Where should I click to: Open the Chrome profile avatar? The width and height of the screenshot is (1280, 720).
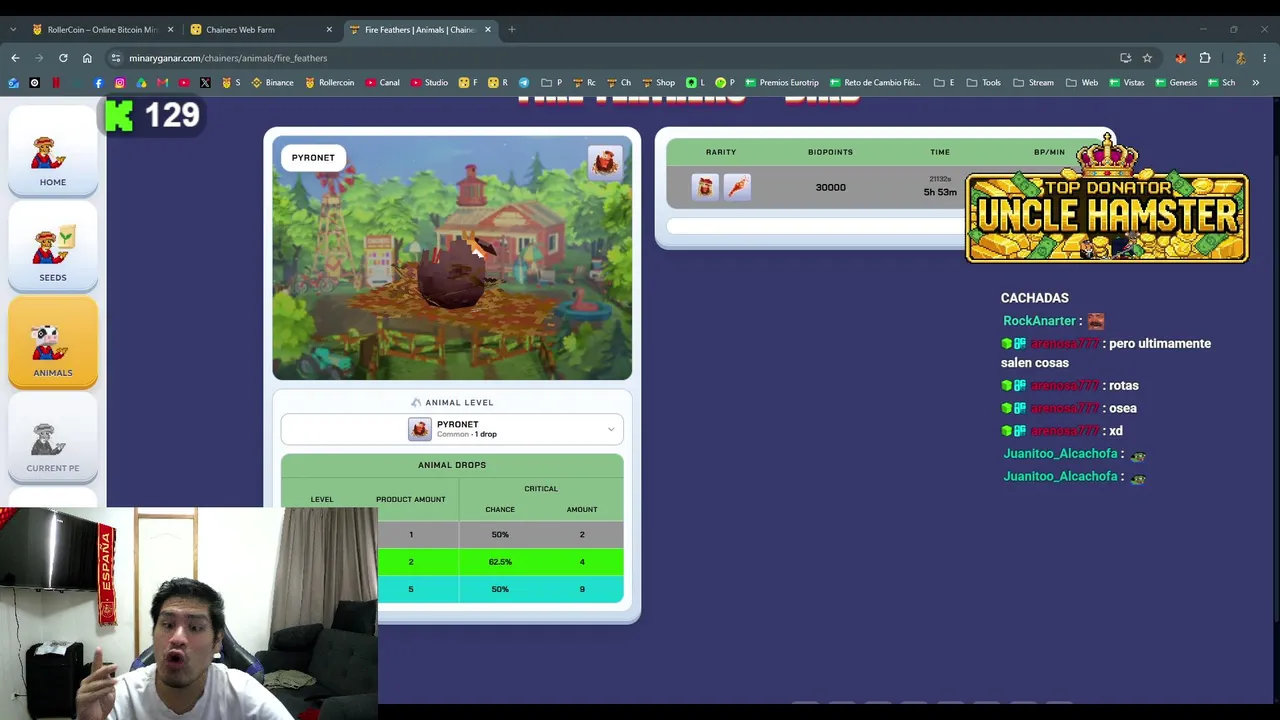click(x=1241, y=58)
